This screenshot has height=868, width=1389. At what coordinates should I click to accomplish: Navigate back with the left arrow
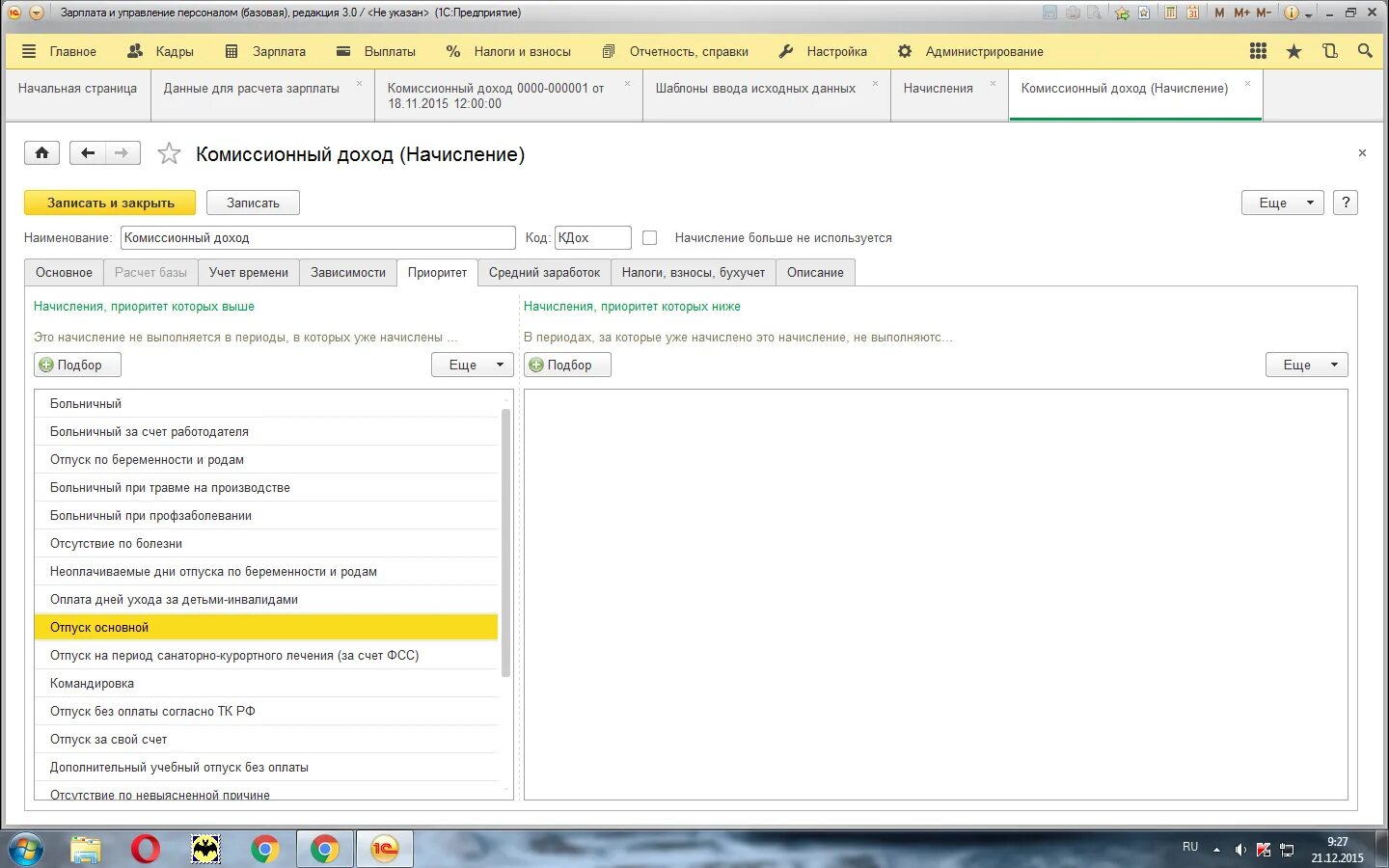point(88,152)
